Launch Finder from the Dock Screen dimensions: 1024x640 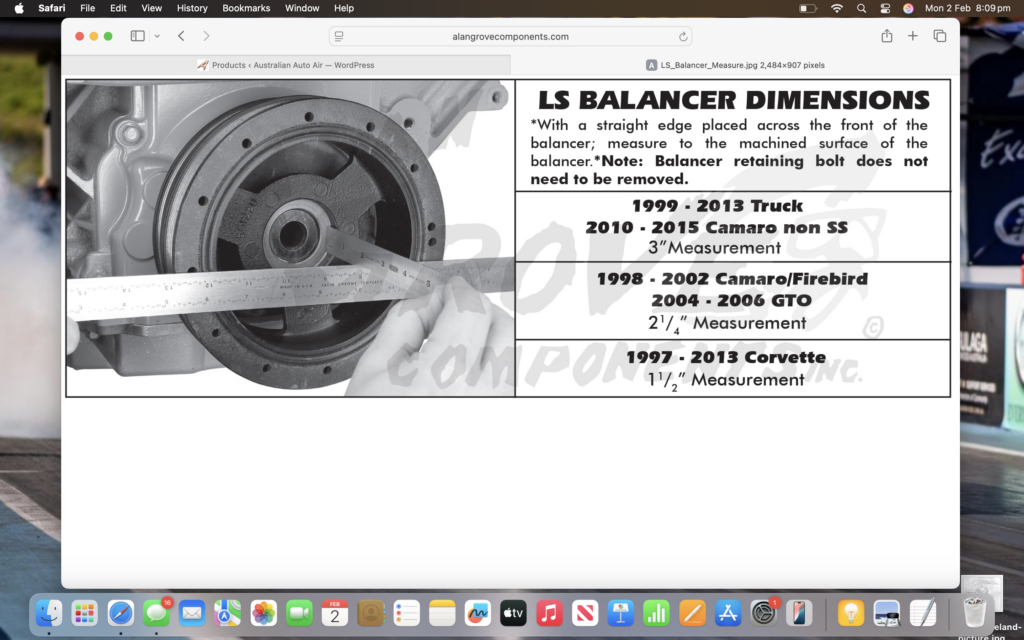pos(49,612)
